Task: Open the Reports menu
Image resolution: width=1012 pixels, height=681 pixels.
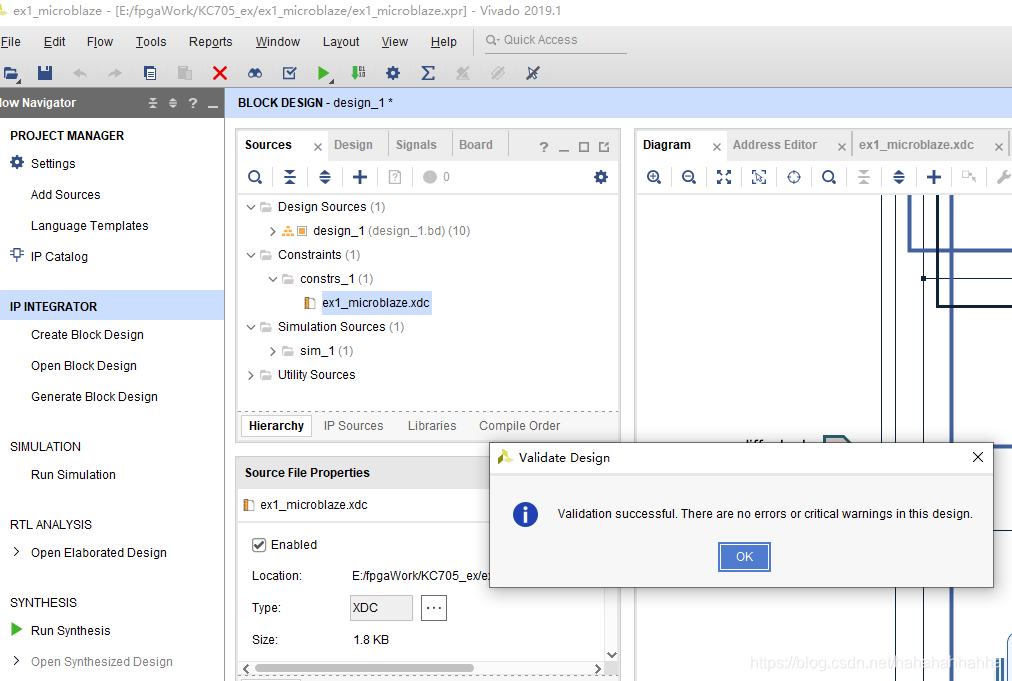Action: [x=210, y=42]
